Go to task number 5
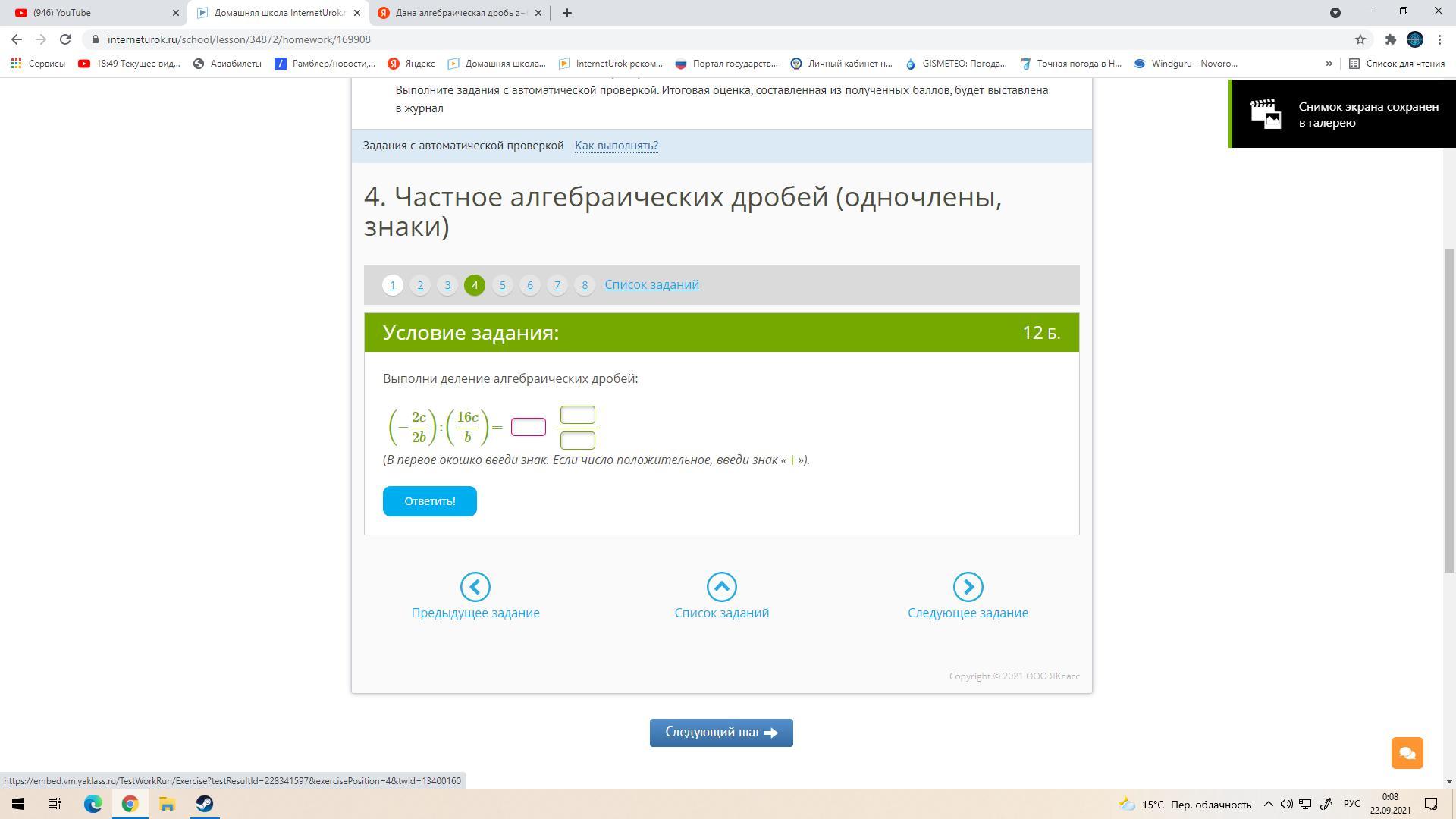This screenshot has width=1456, height=819. click(502, 285)
